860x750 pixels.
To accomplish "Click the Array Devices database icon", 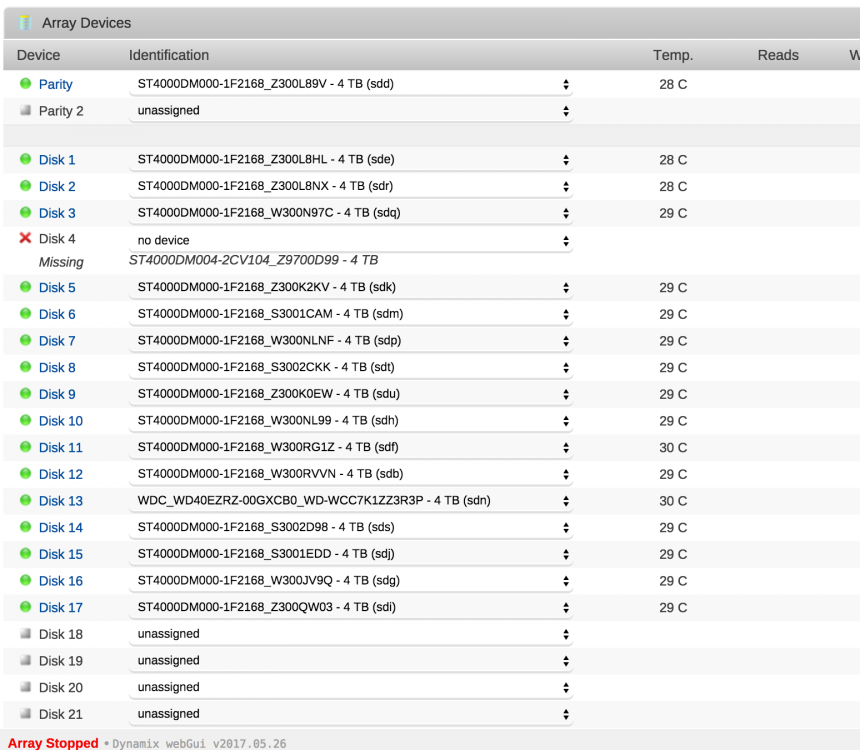I will pyautogui.click(x=25, y=23).
